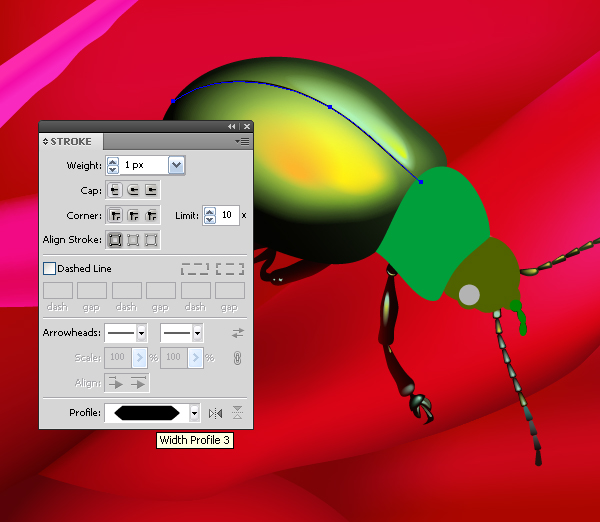Click the Limit value field
The height and width of the screenshot is (522, 600).
point(227,215)
